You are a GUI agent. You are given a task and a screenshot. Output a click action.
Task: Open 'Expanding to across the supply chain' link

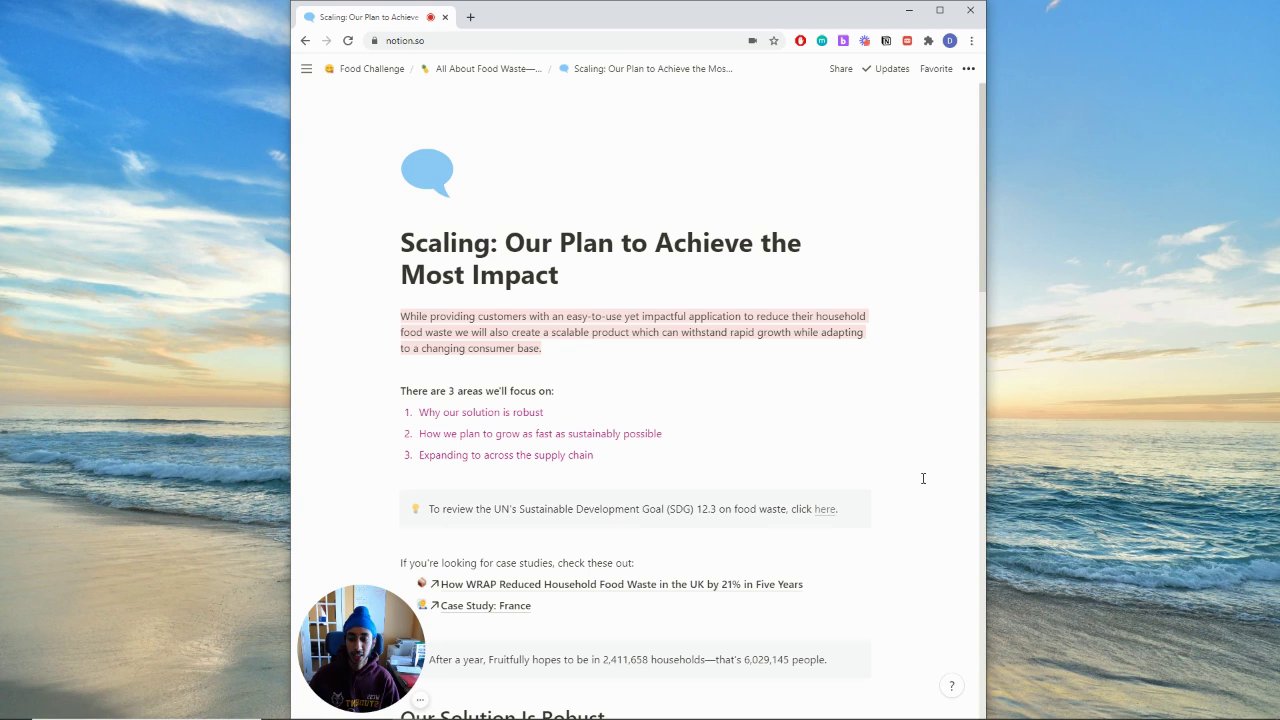point(506,455)
